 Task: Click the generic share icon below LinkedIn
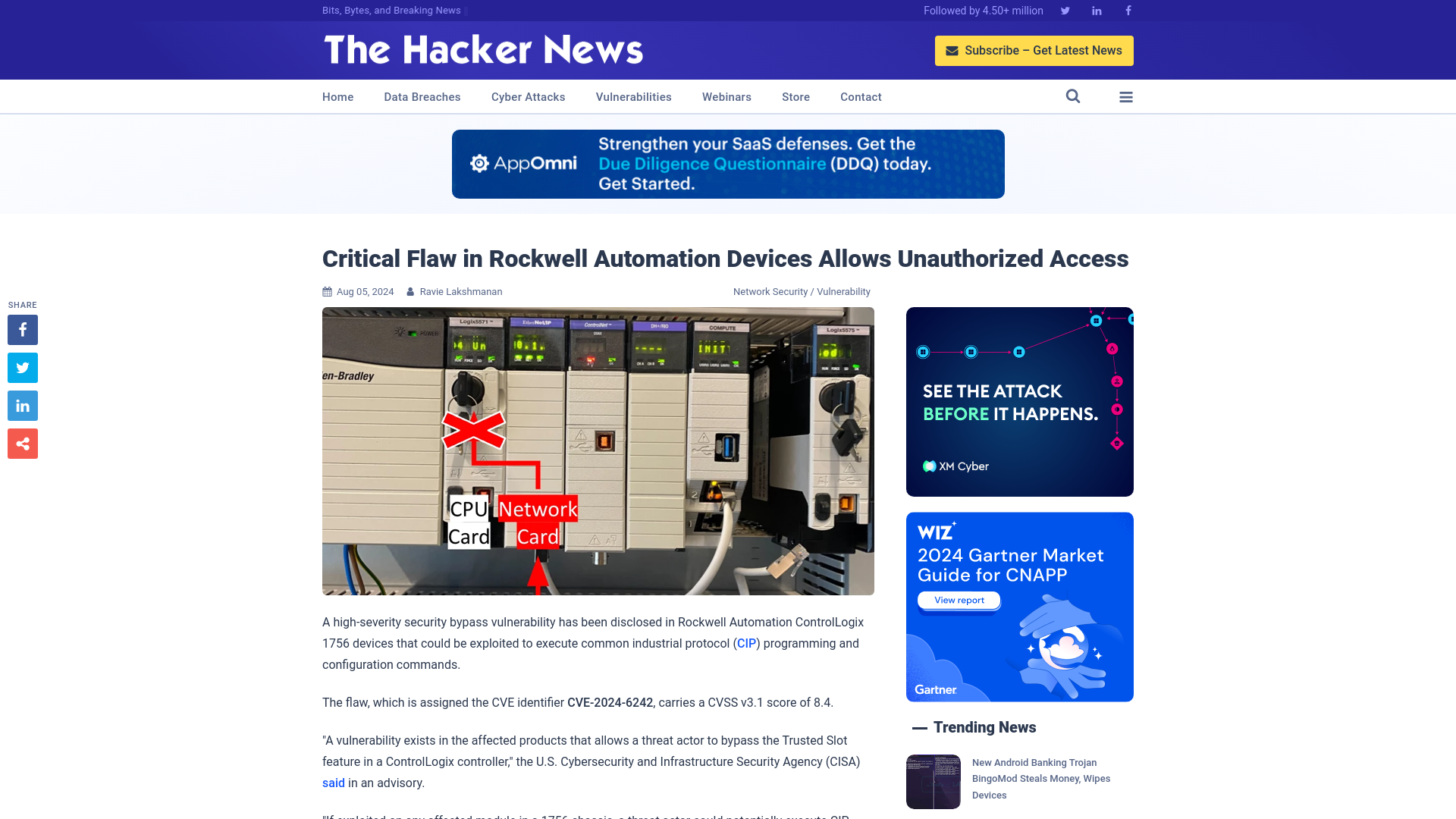[x=22, y=443]
